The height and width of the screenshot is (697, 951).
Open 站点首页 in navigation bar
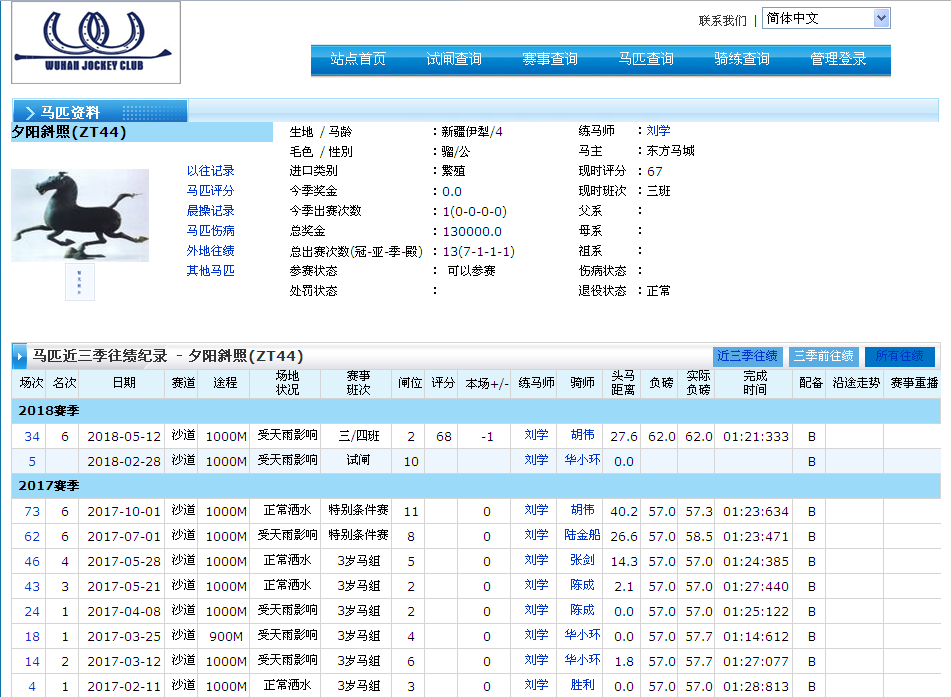point(358,60)
